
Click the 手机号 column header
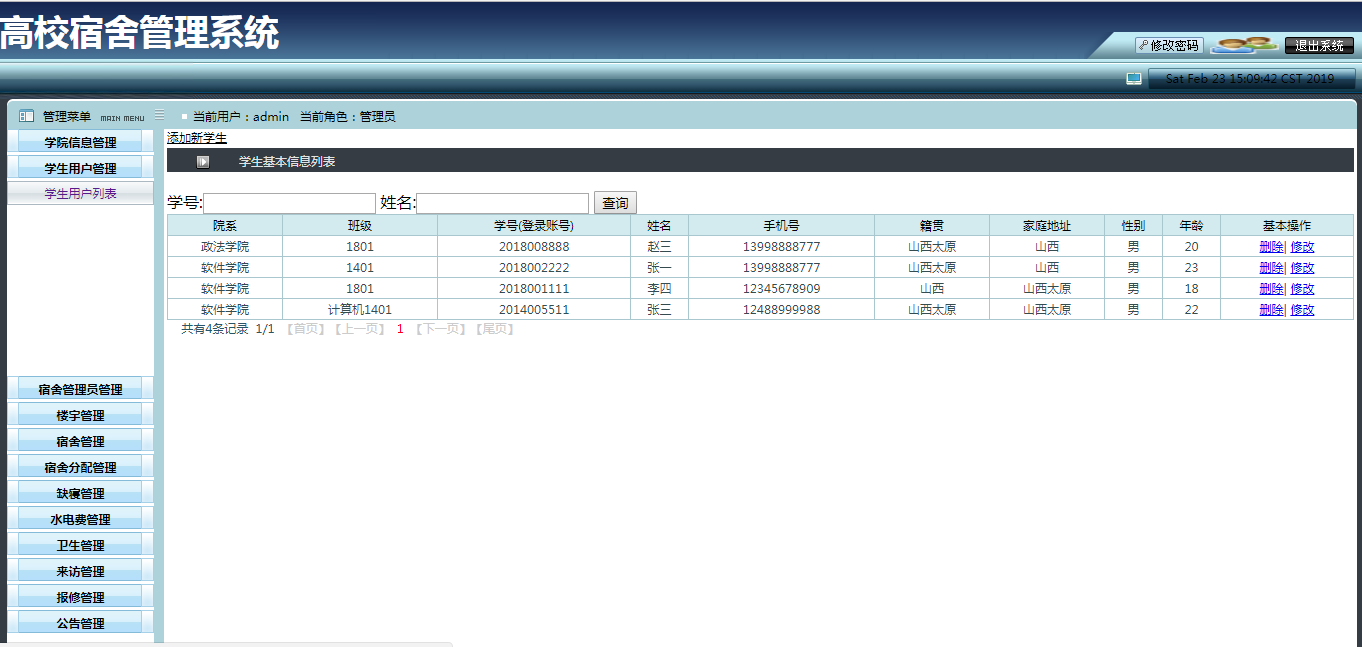tap(781, 225)
